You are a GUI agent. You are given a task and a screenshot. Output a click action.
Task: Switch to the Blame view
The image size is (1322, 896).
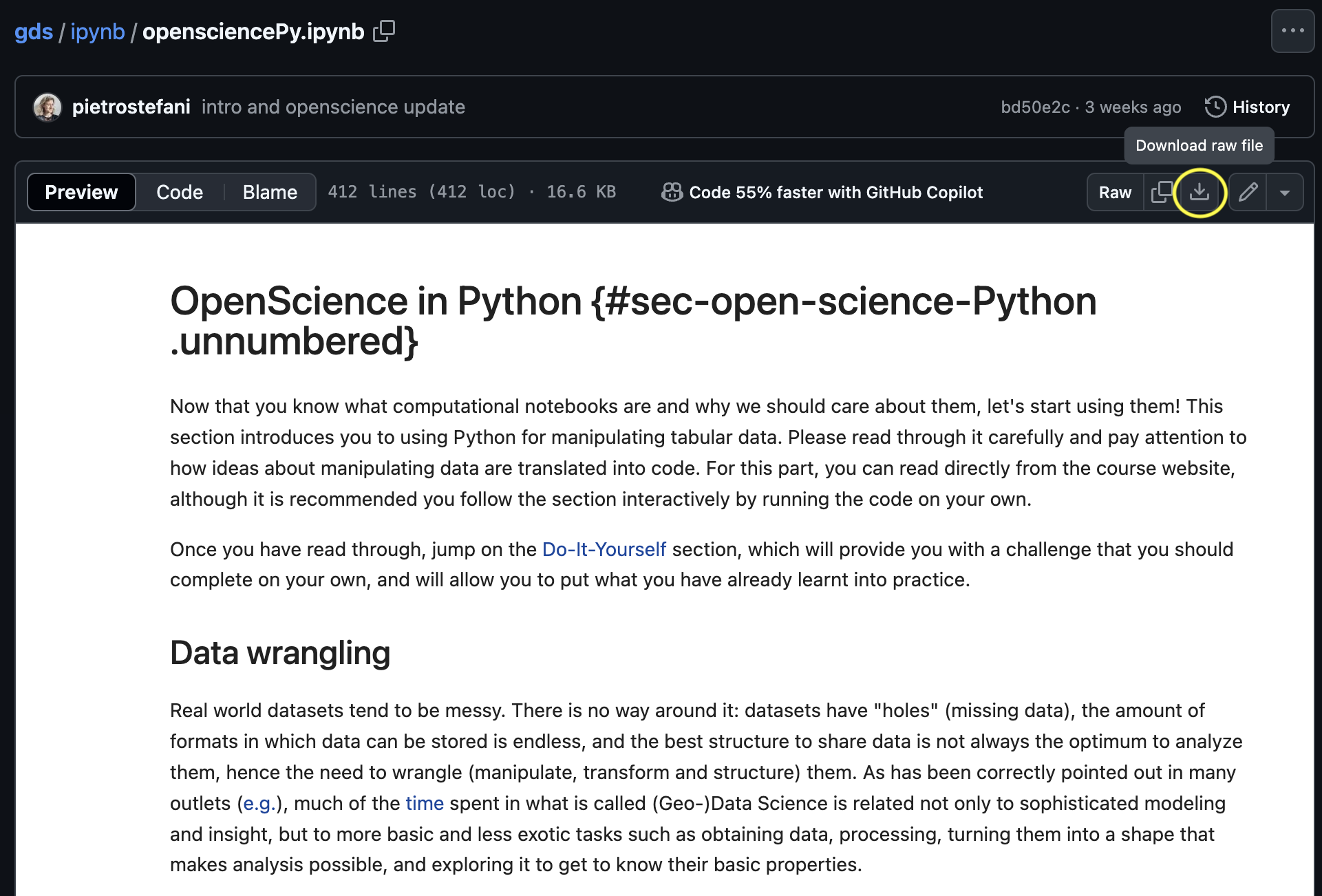coord(270,192)
